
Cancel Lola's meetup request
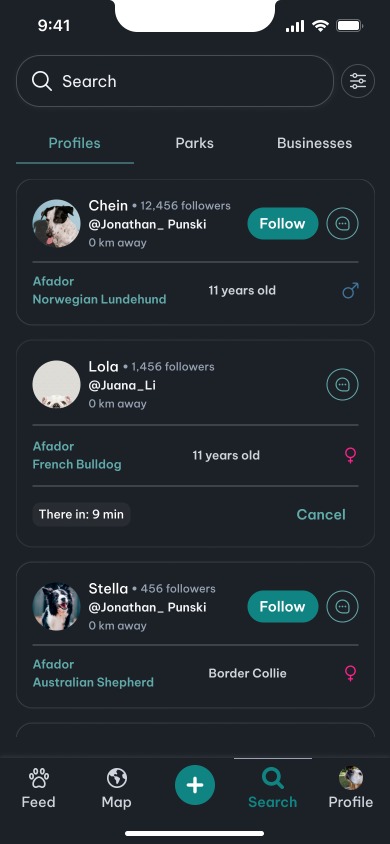coord(321,515)
